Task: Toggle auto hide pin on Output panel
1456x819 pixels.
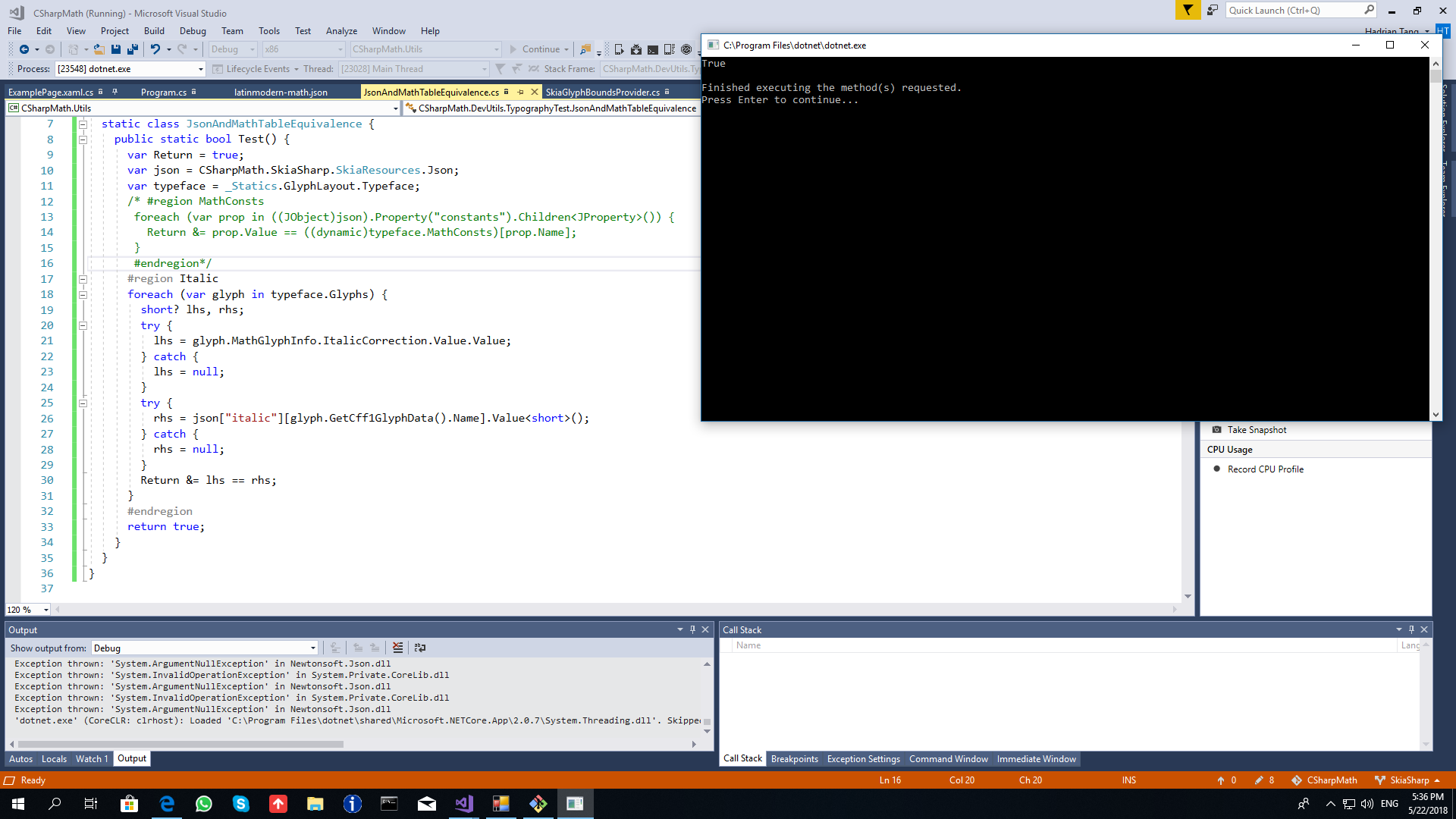Action: pyautogui.click(x=692, y=629)
